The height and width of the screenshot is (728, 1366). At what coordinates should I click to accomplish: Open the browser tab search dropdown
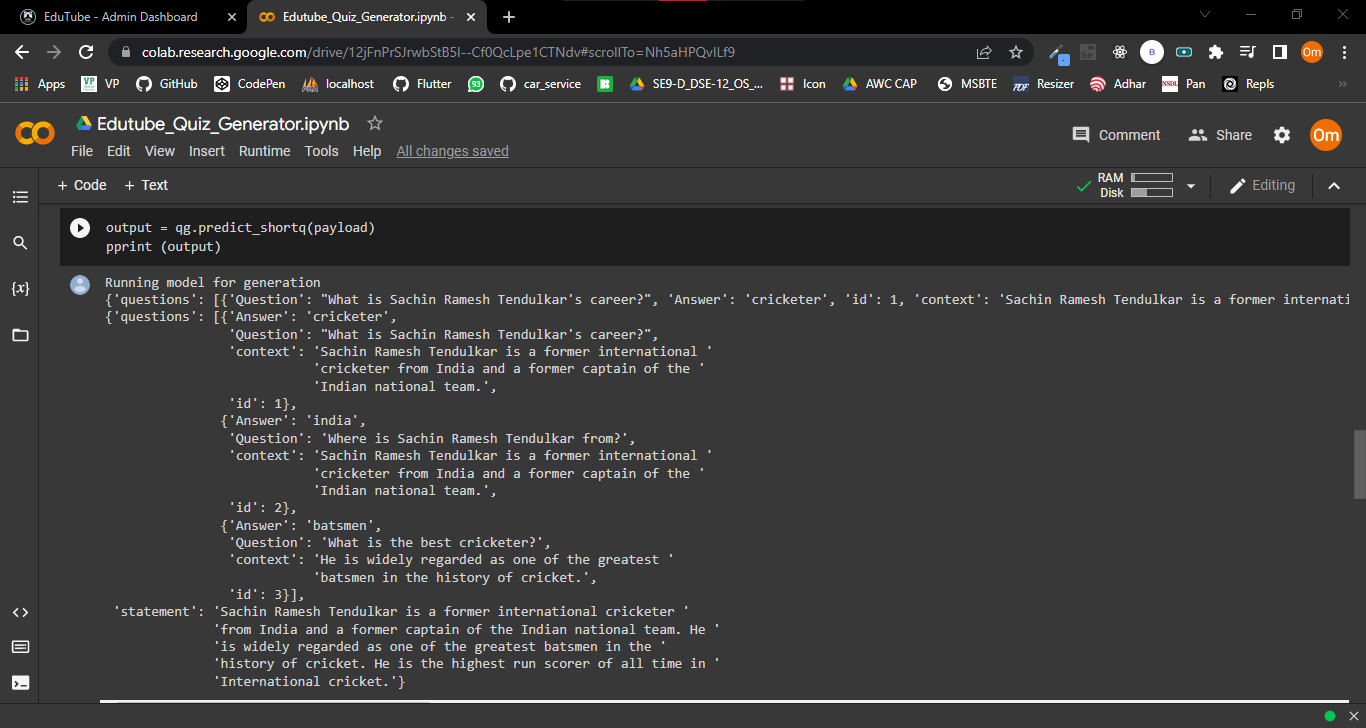1205,15
